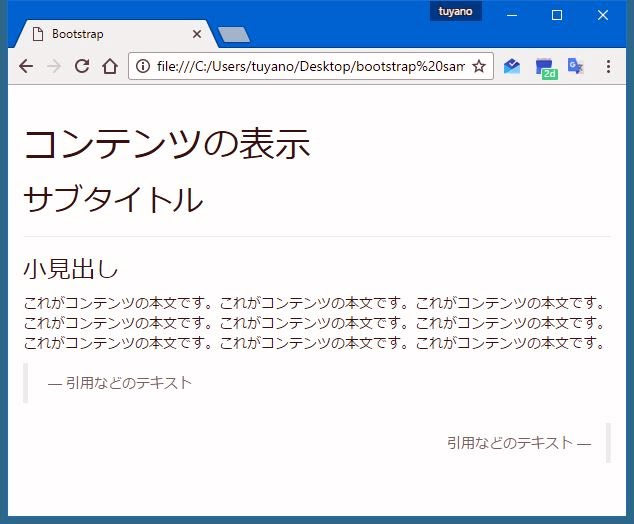Reload the current page
The width and height of the screenshot is (634, 524).
[x=82, y=66]
